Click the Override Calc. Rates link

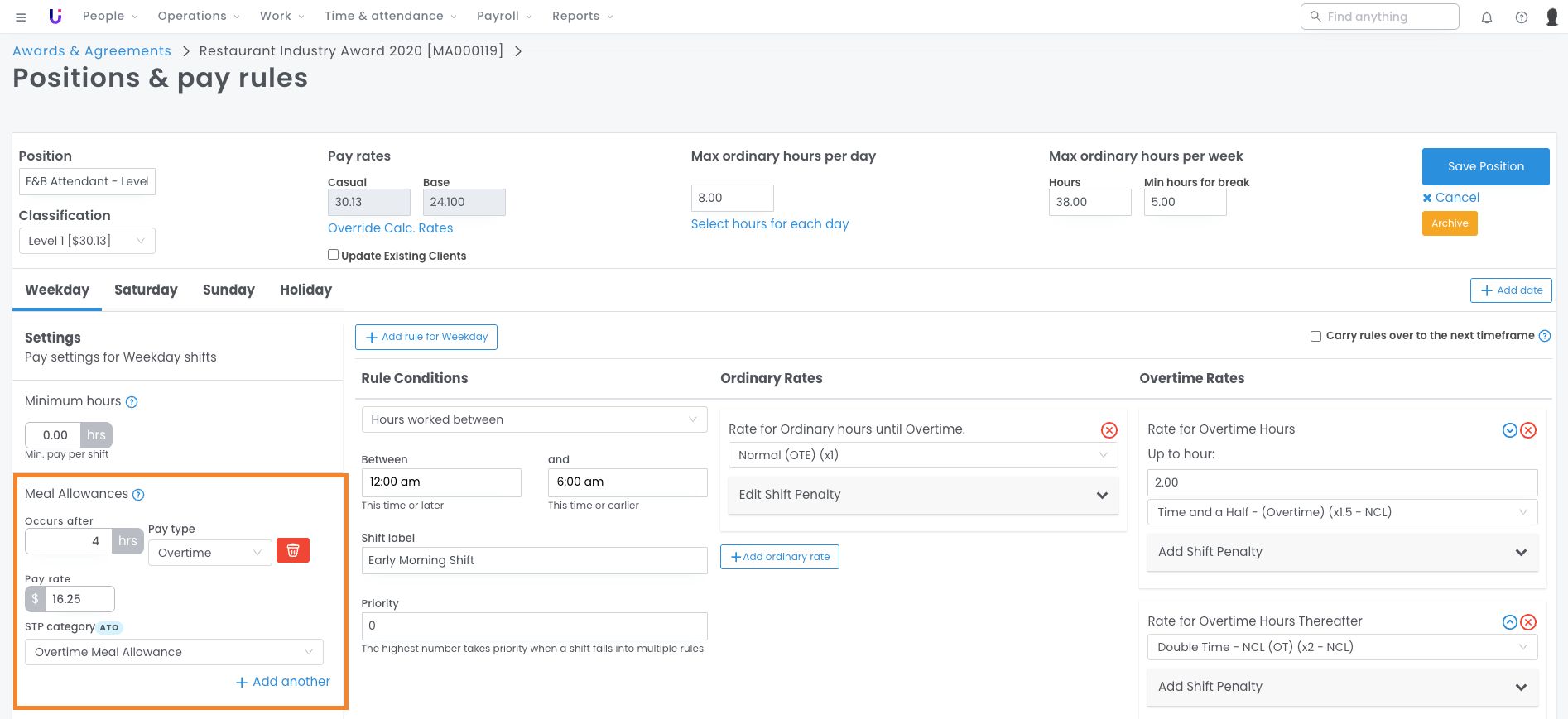click(x=390, y=228)
